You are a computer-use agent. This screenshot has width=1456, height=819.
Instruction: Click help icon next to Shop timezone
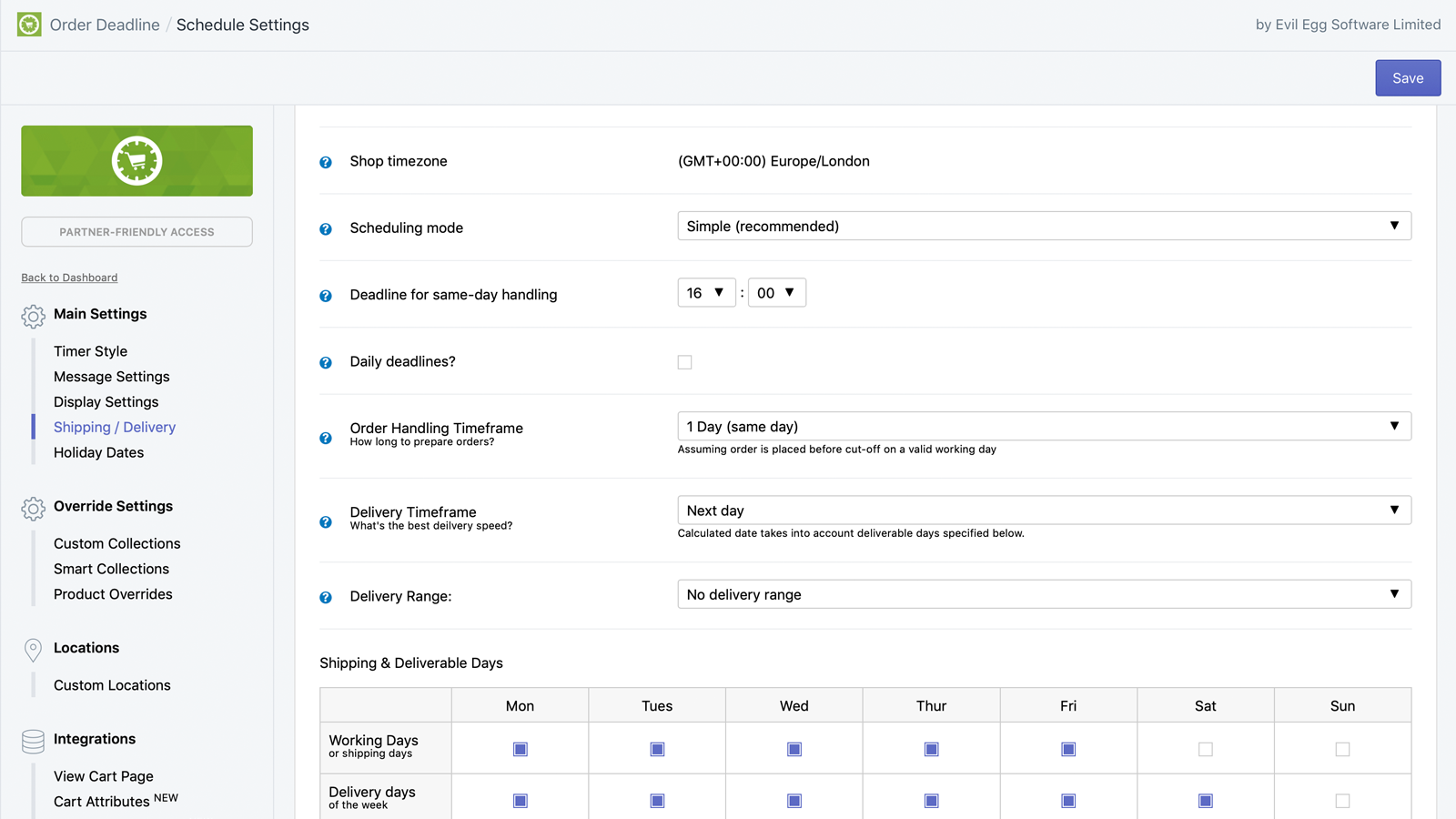[326, 162]
